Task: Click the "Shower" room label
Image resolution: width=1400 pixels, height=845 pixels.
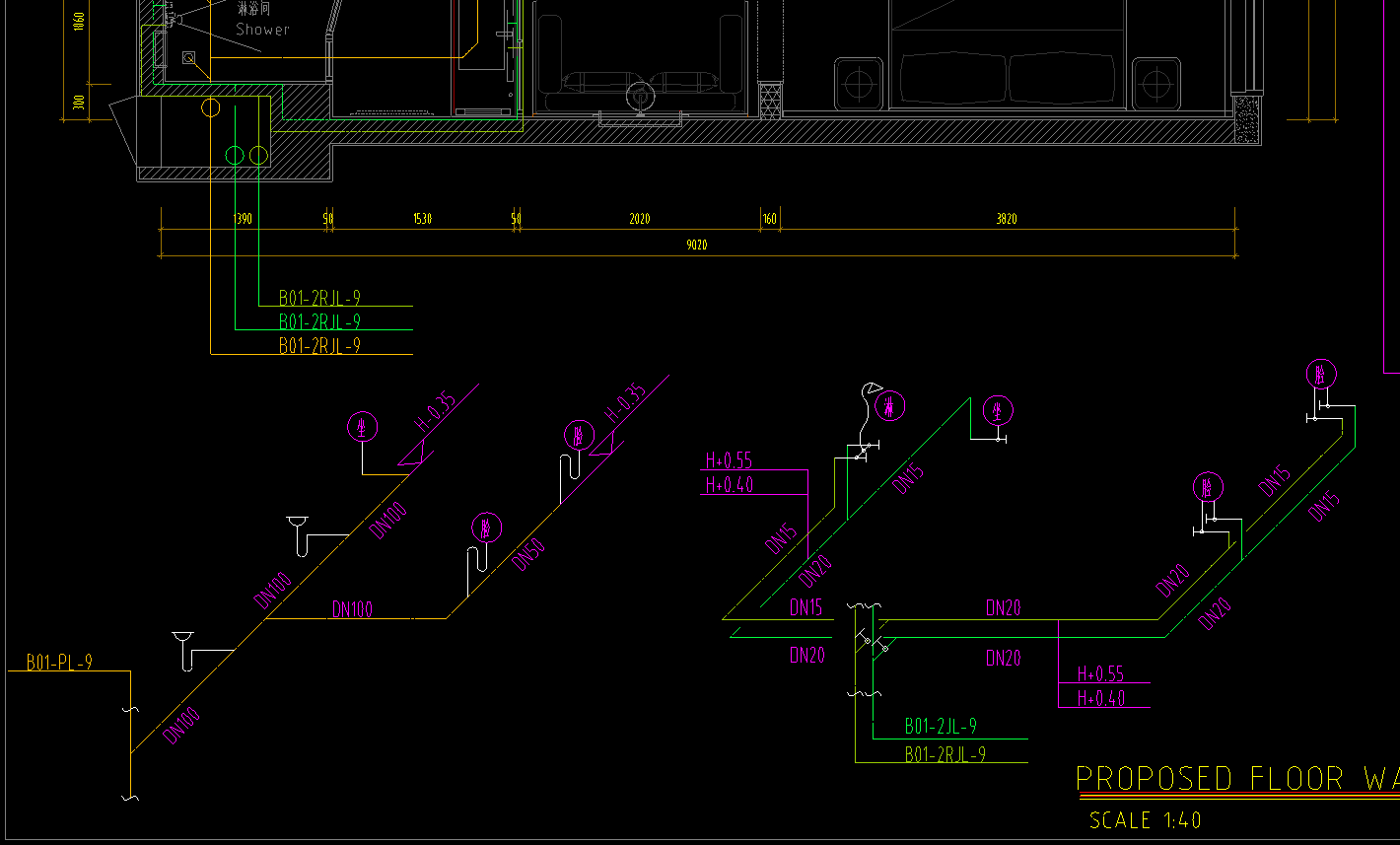Action: coord(263,30)
